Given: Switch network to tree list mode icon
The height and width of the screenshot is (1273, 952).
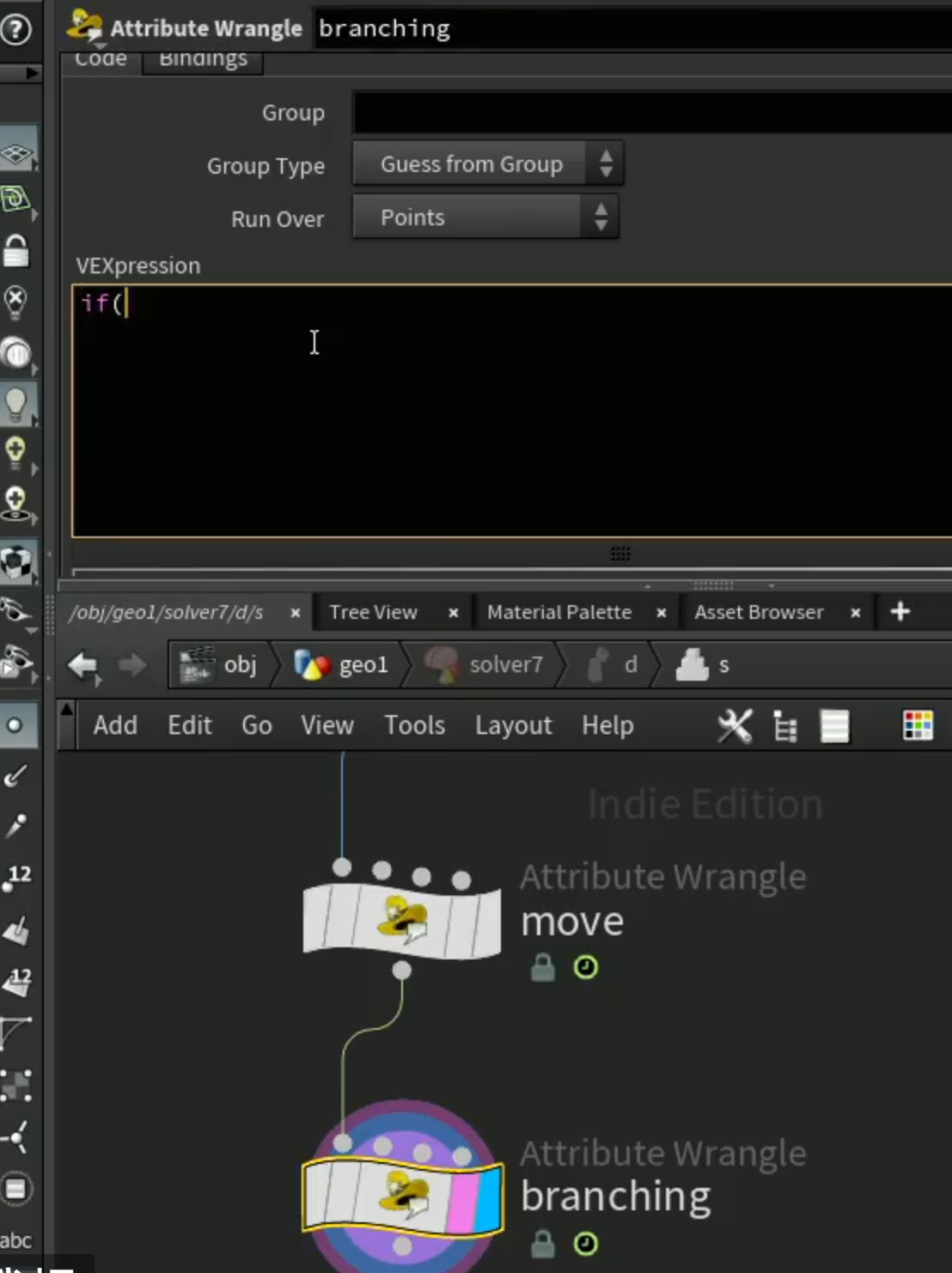Looking at the screenshot, I should tap(785, 726).
